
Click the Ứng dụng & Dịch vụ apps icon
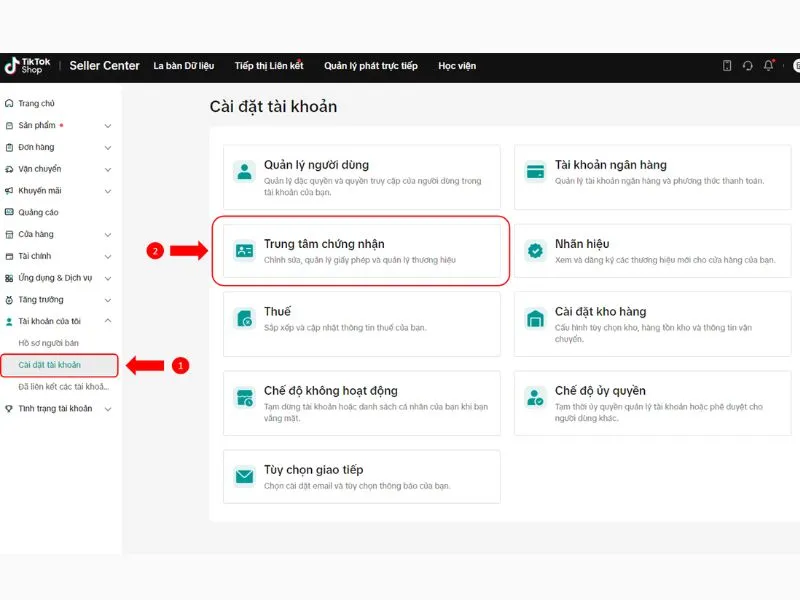pyautogui.click(x=9, y=278)
